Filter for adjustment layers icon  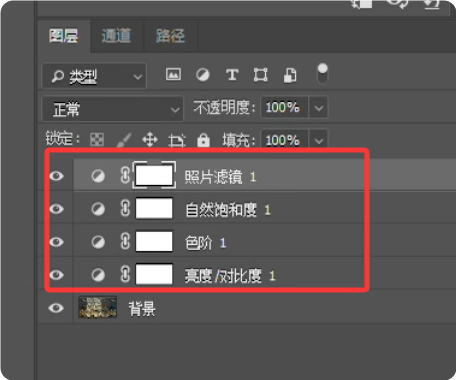203,75
